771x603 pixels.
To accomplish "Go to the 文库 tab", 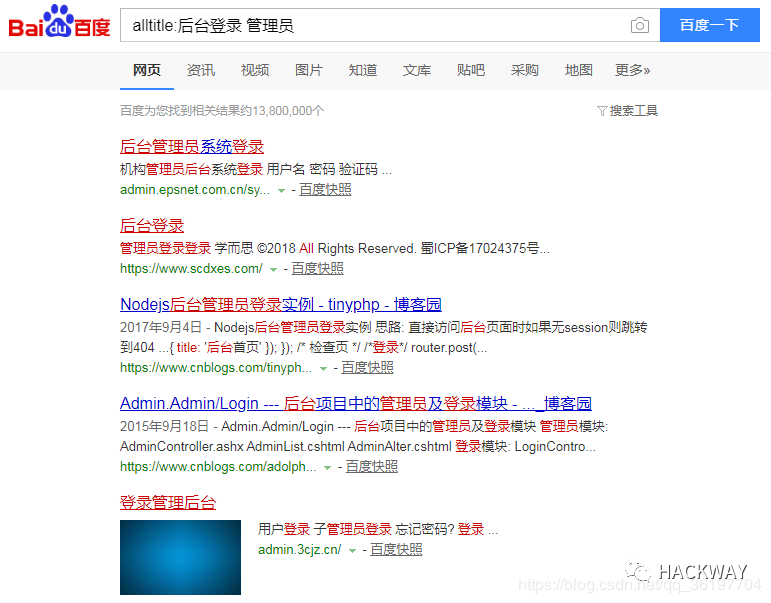I will point(417,70).
